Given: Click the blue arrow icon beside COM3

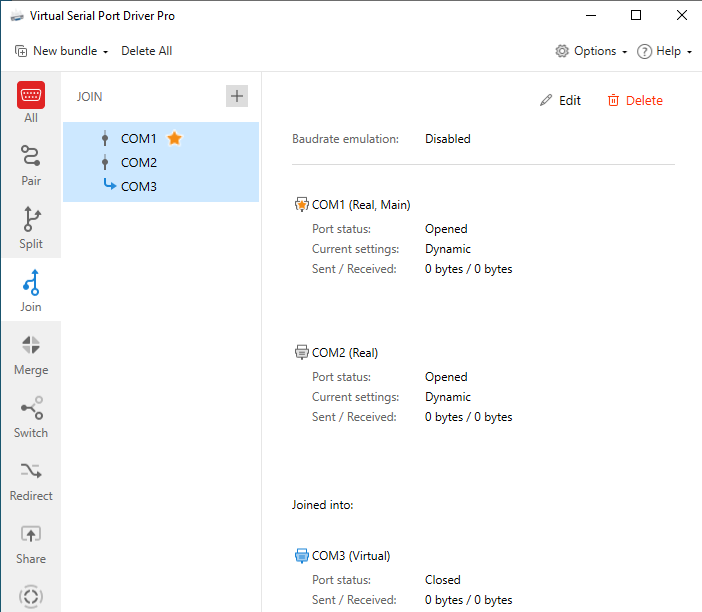Looking at the screenshot, I should coord(109,184).
